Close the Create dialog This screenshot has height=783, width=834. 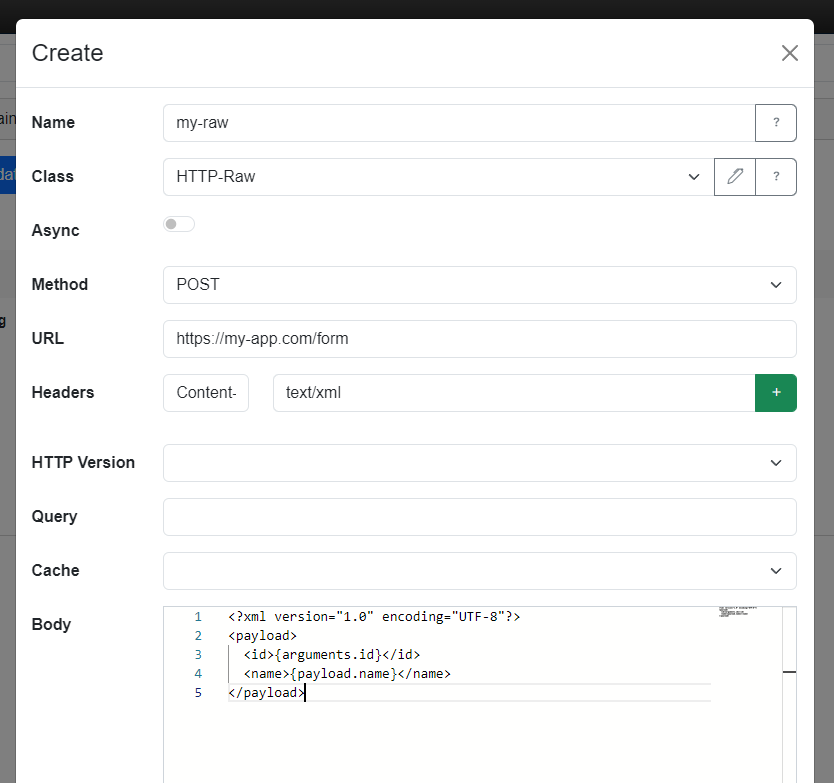pos(789,53)
